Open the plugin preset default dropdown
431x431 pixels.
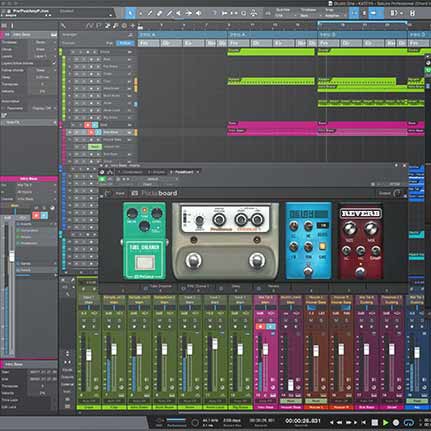[158, 179]
